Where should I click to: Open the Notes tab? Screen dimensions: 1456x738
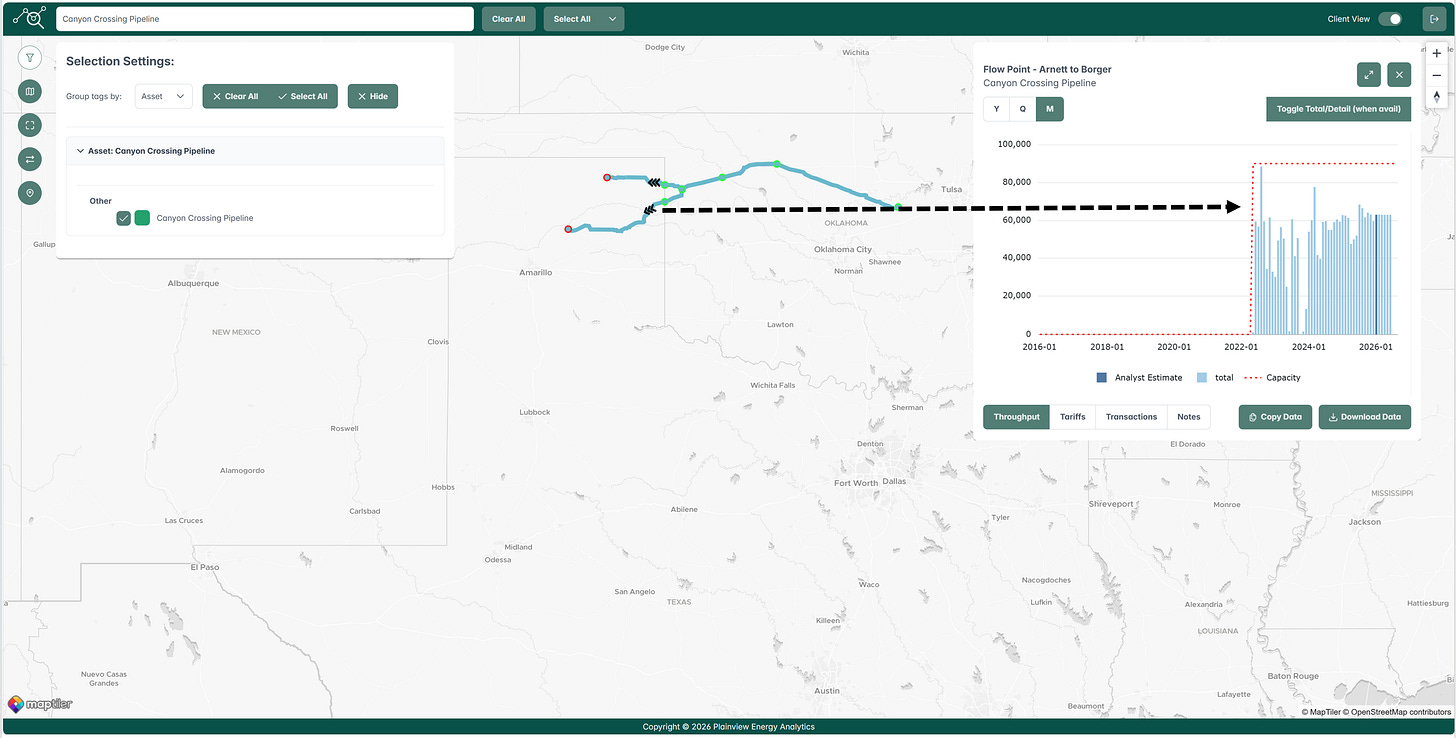1189,417
